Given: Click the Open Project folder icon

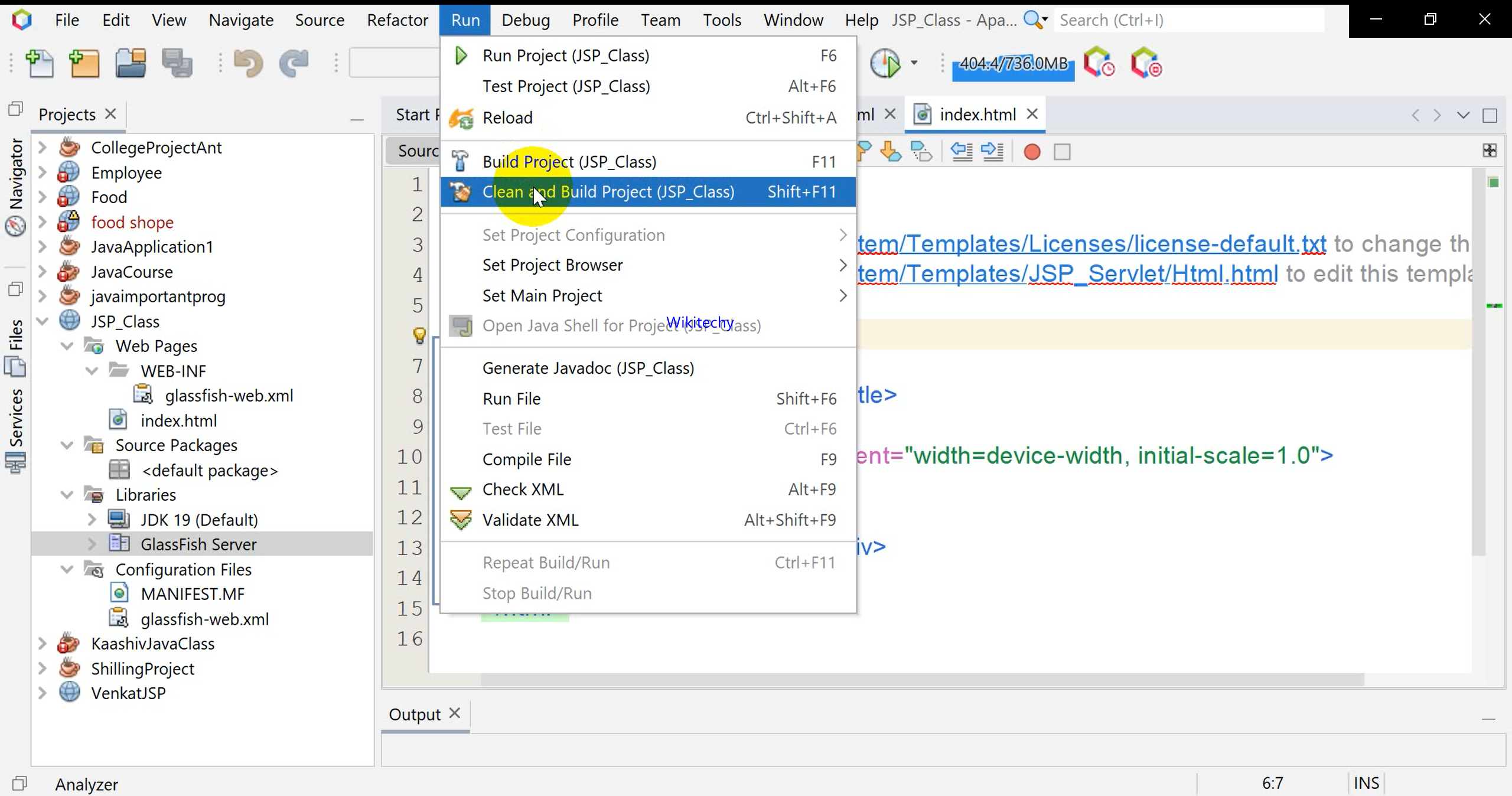Looking at the screenshot, I should coord(131,63).
